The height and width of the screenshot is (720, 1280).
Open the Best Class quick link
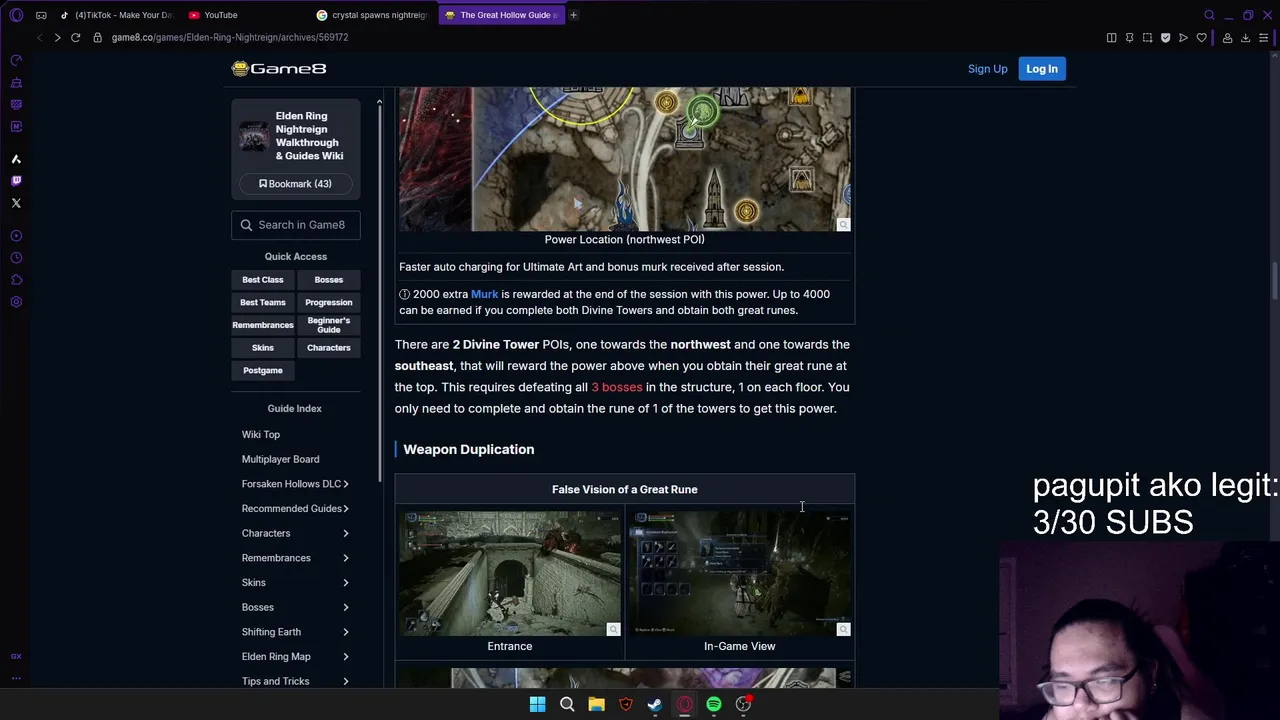(x=263, y=280)
